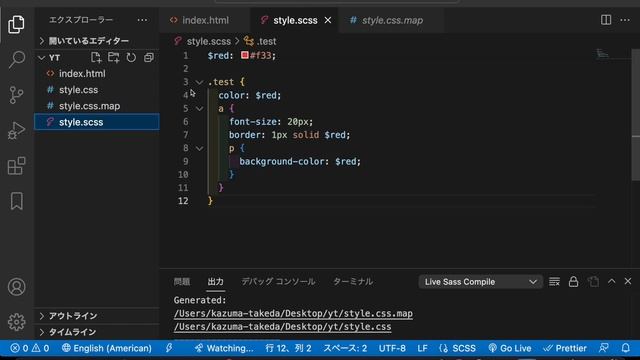Viewport: 640px width, 360px height.
Task: Open the Terminal panel tab
Action: pos(353,282)
